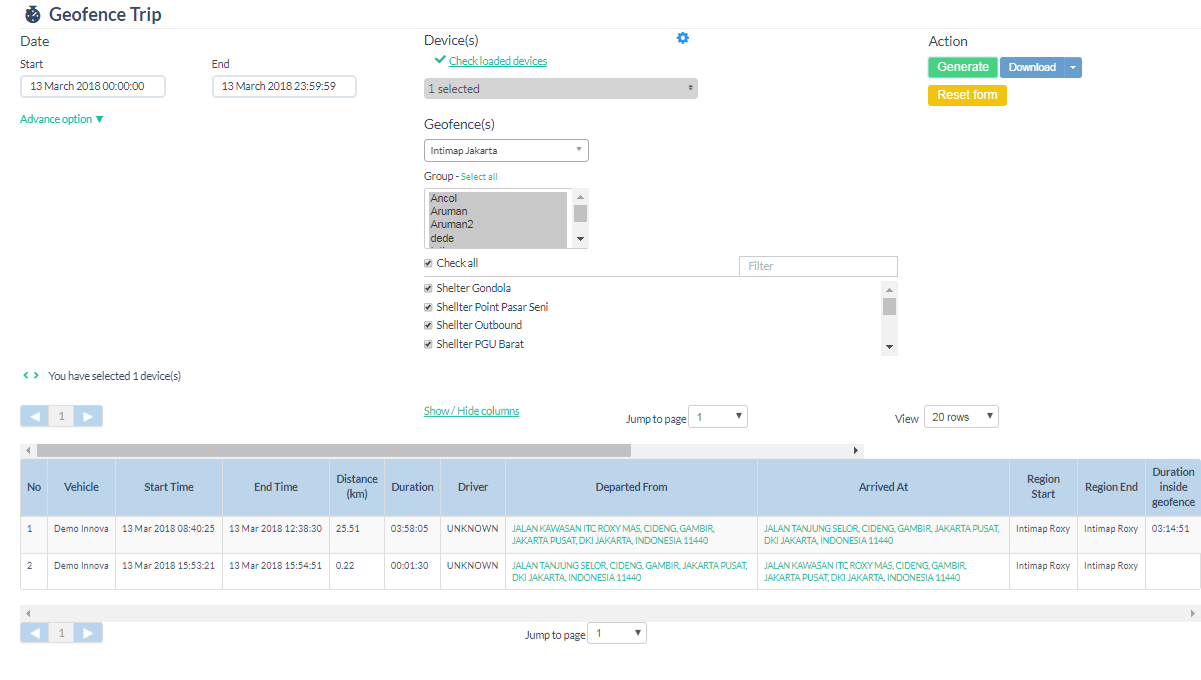Click the Show / Hide columns link
Image resolution: width=1201 pixels, height=680 pixels.
[471, 411]
